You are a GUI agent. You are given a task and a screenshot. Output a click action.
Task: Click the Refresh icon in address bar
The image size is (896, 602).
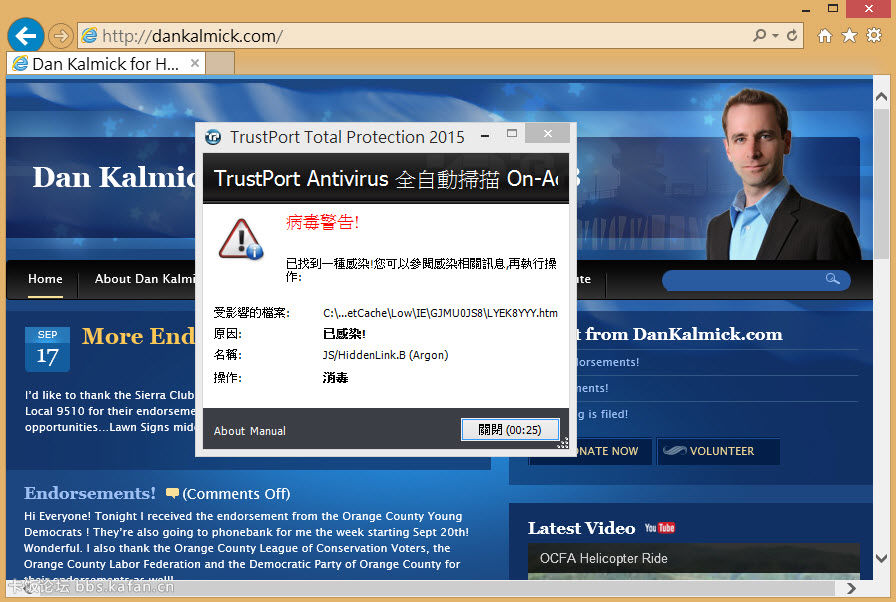[x=793, y=36]
